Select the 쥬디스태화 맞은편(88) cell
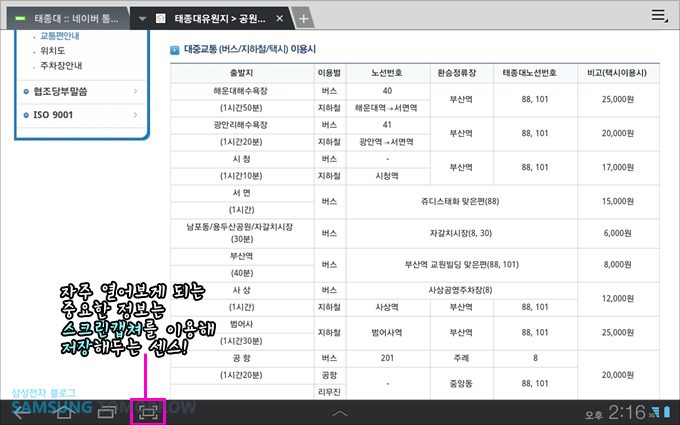This screenshot has height=425, width=680. tap(461, 201)
